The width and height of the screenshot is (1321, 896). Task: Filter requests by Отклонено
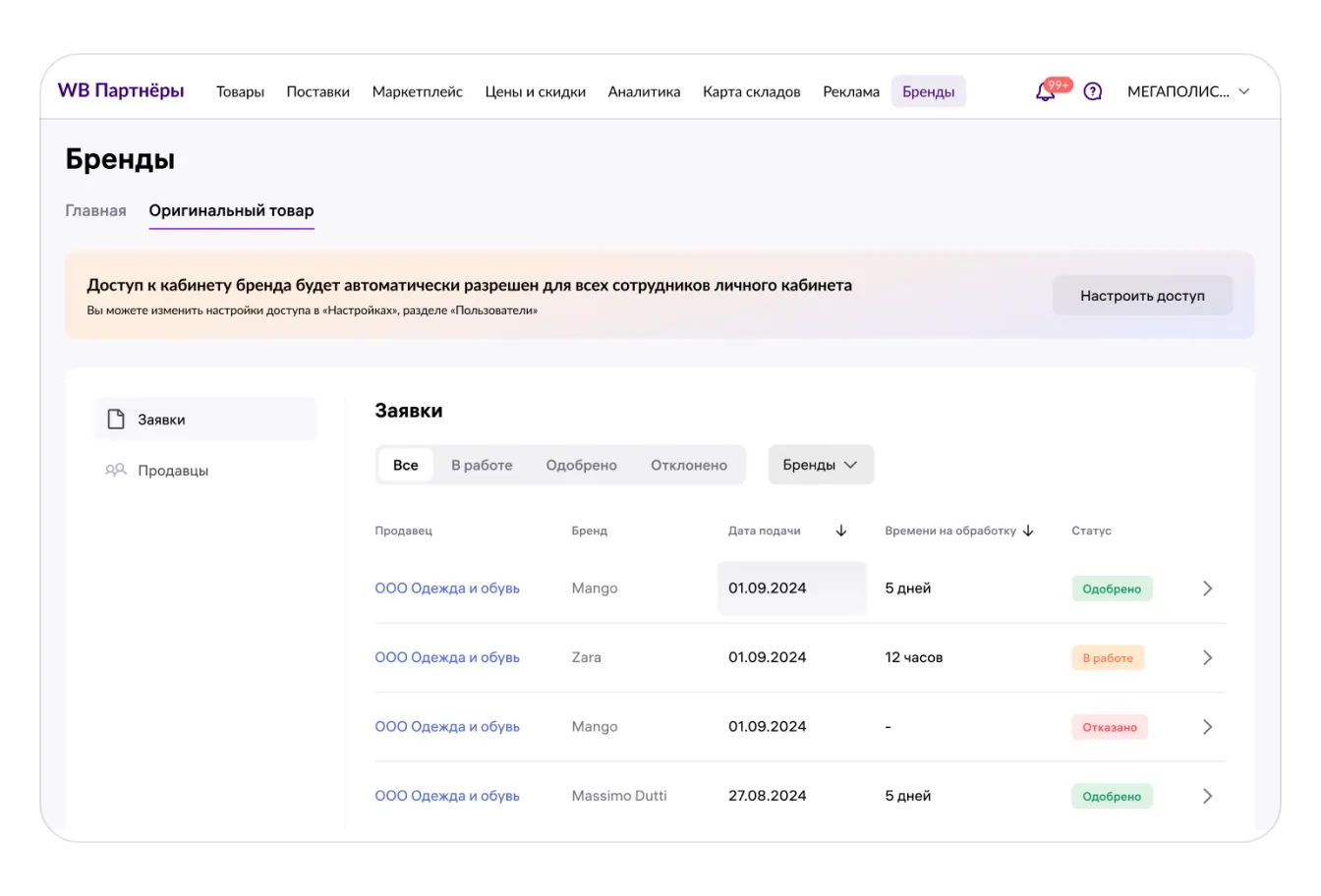[688, 466]
